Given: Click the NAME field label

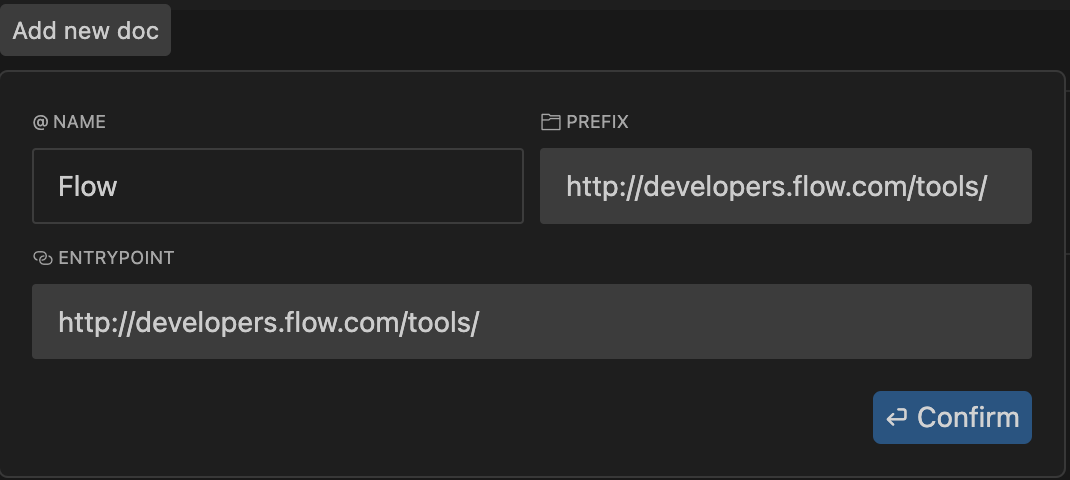Looking at the screenshot, I should click(x=79, y=122).
